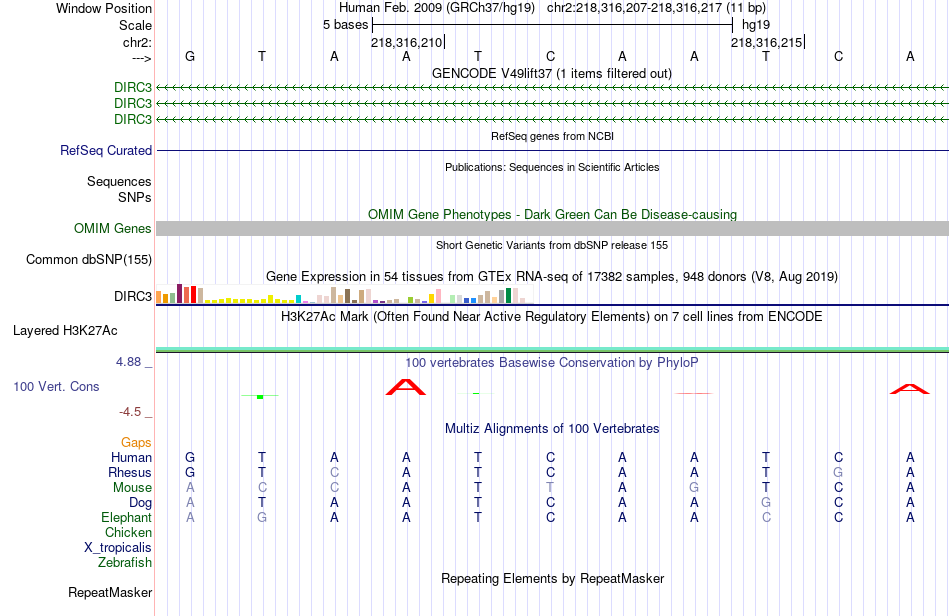Image resolution: width=950 pixels, height=616 pixels.
Task: Click Short Genetic Variants from dbSNP title
Action: [552, 245]
